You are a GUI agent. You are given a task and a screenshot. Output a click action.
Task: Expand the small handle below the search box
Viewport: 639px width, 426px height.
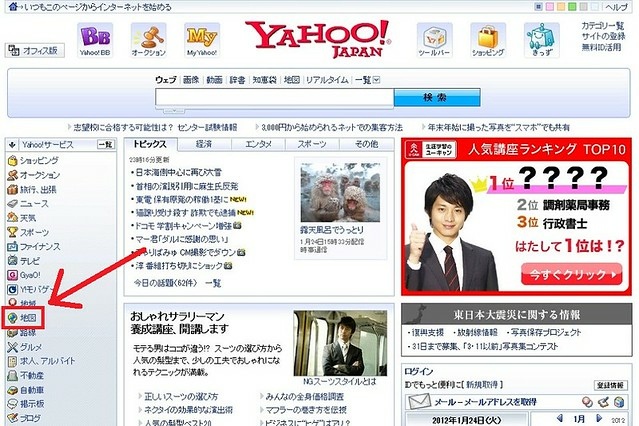174,110
